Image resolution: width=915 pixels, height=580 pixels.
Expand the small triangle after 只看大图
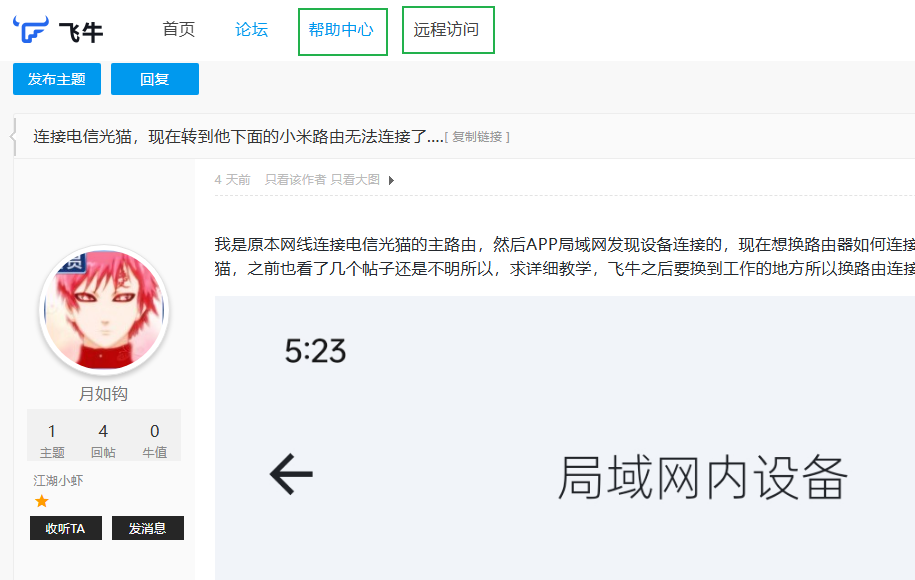point(392,180)
